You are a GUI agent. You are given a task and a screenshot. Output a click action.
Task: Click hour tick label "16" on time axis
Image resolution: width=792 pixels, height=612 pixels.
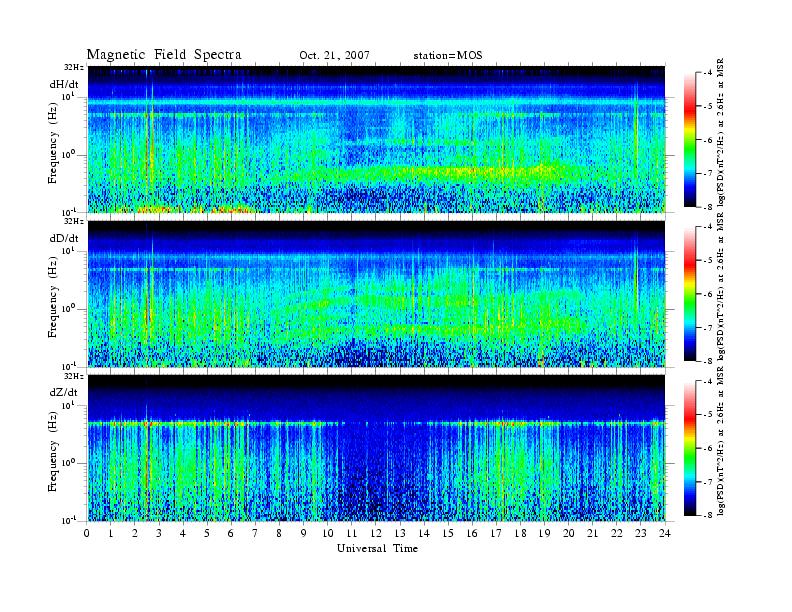[472, 533]
